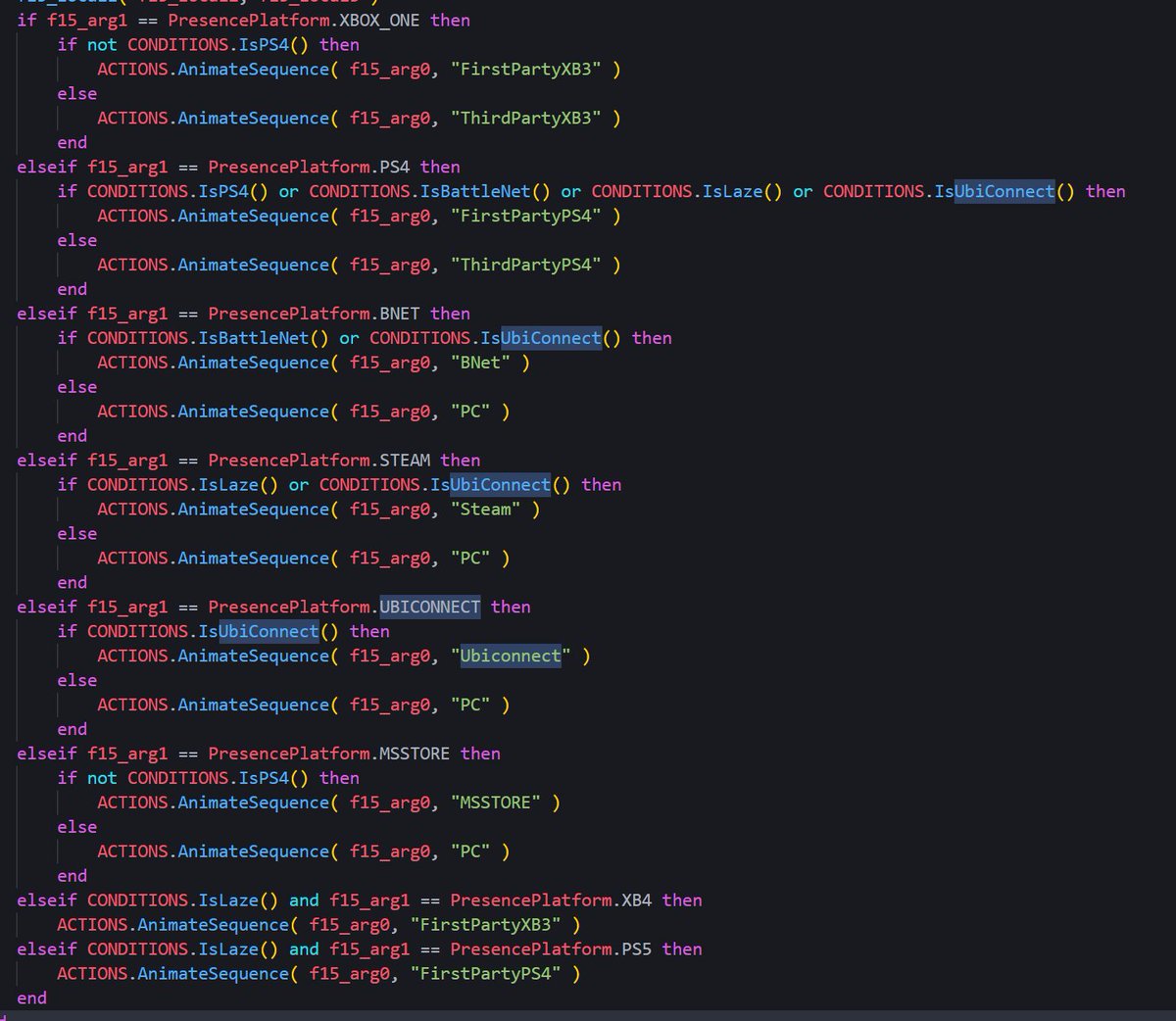Click XBOX_ONE constant on the first if line

tap(379, 20)
